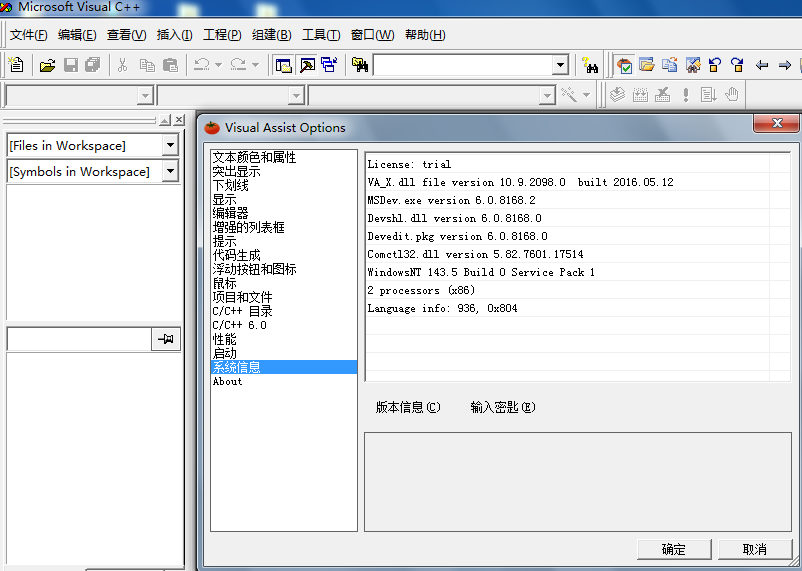The height and width of the screenshot is (571, 802).
Task: Click the Find in Files binoculars icon
Action: coord(360,65)
